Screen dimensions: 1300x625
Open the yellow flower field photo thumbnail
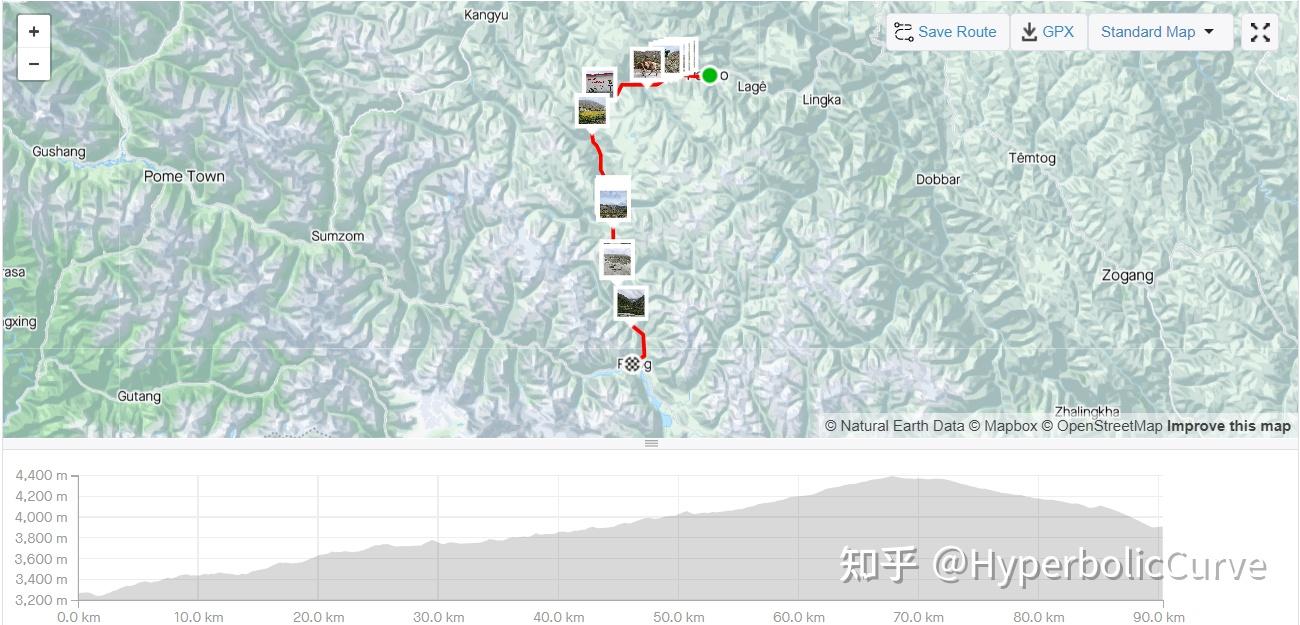click(592, 110)
